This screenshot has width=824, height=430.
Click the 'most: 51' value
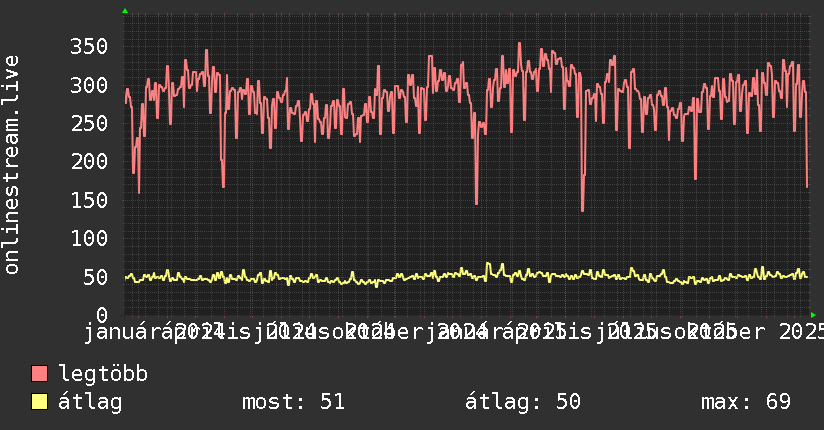click(x=293, y=402)
